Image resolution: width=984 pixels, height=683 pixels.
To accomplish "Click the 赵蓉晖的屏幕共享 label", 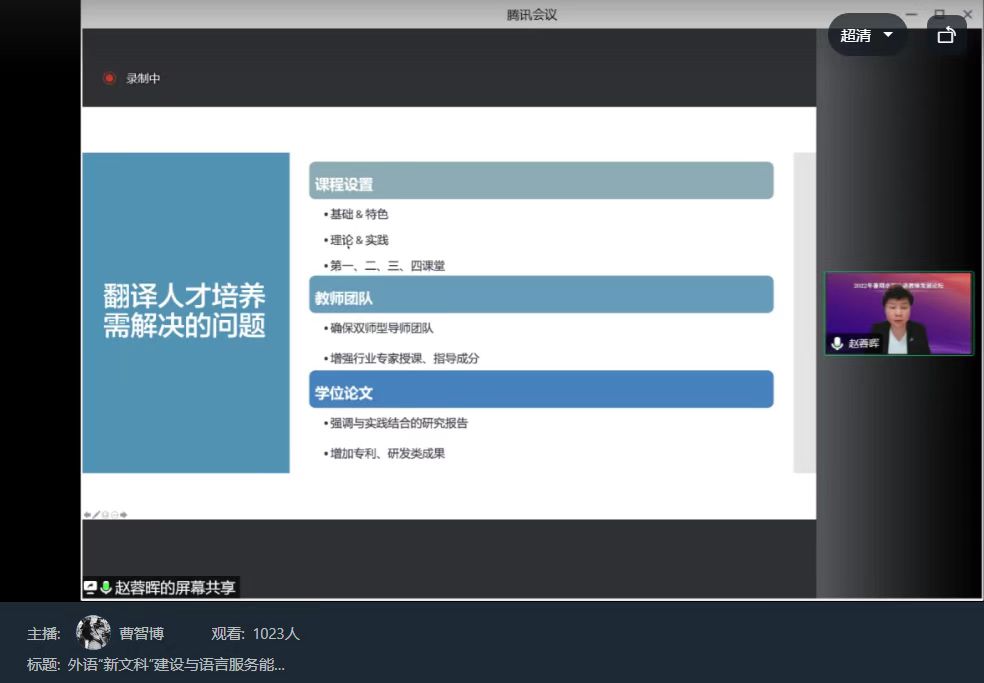I will pos(175,588).
